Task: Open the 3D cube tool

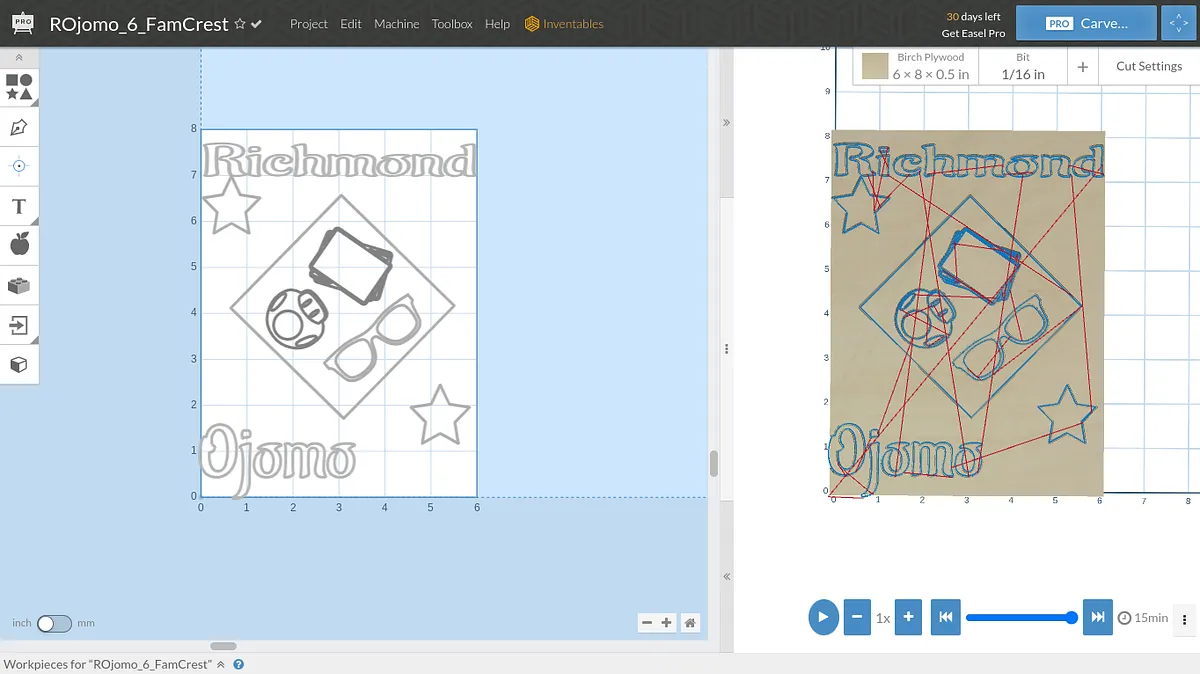Action: (19, 364)
